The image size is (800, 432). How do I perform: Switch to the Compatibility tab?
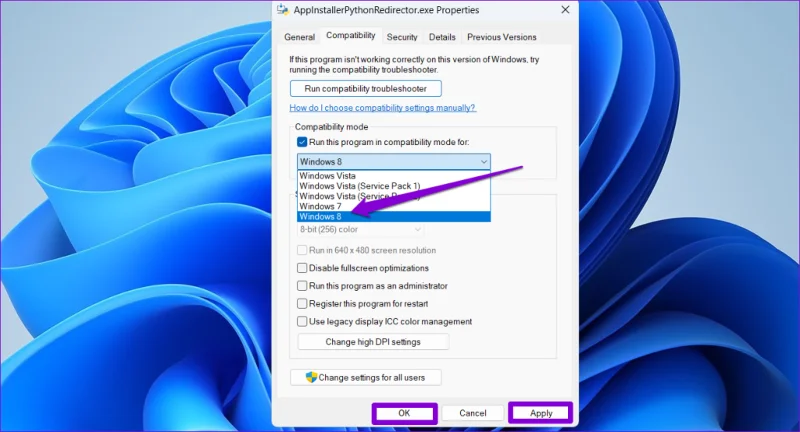click(x=351, y=35)
